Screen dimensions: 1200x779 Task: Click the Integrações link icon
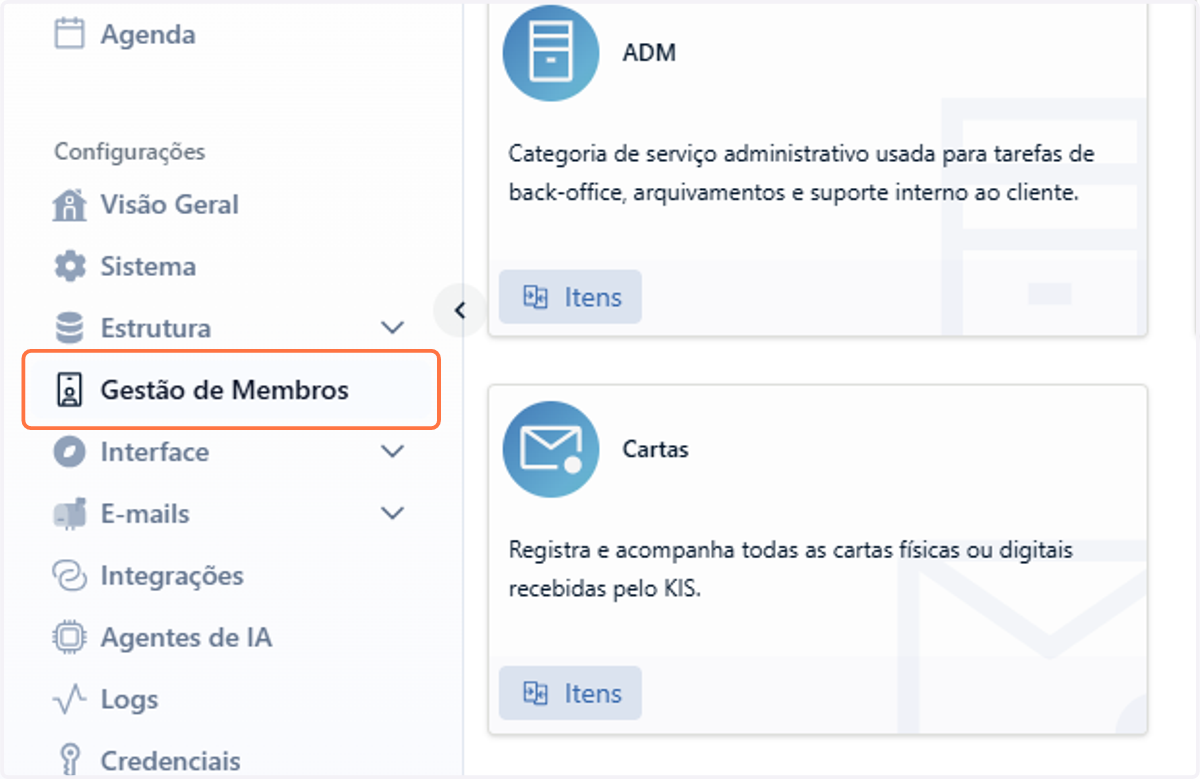[x=69, y=576]
